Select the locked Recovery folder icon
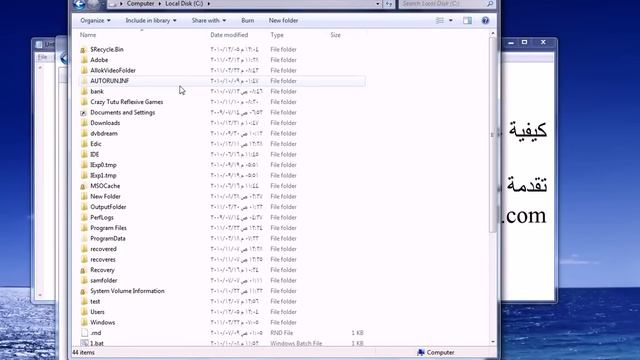This screenshot has height=360, width=640. pos(84,270)
